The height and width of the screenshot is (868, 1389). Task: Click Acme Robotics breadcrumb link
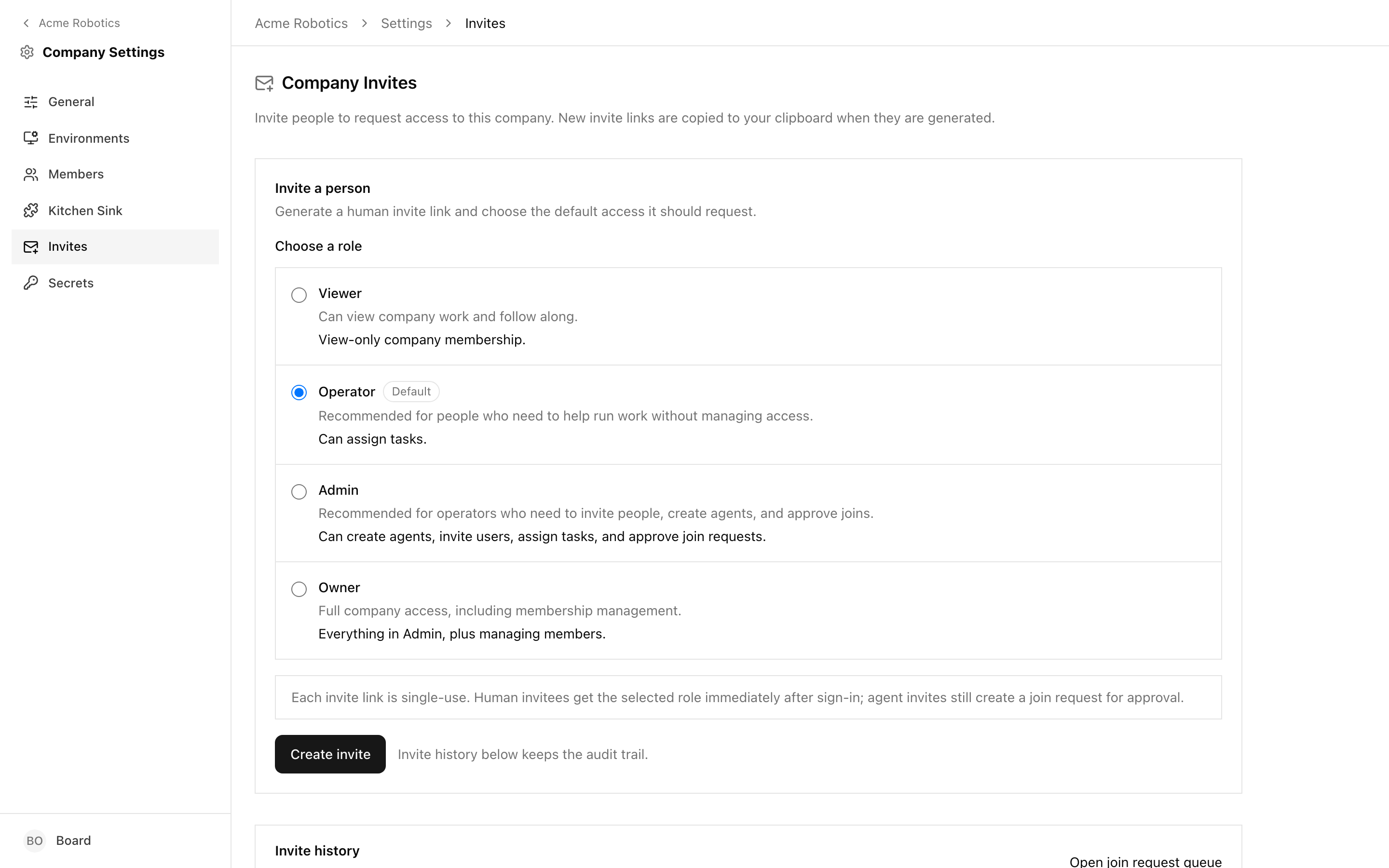301,24
